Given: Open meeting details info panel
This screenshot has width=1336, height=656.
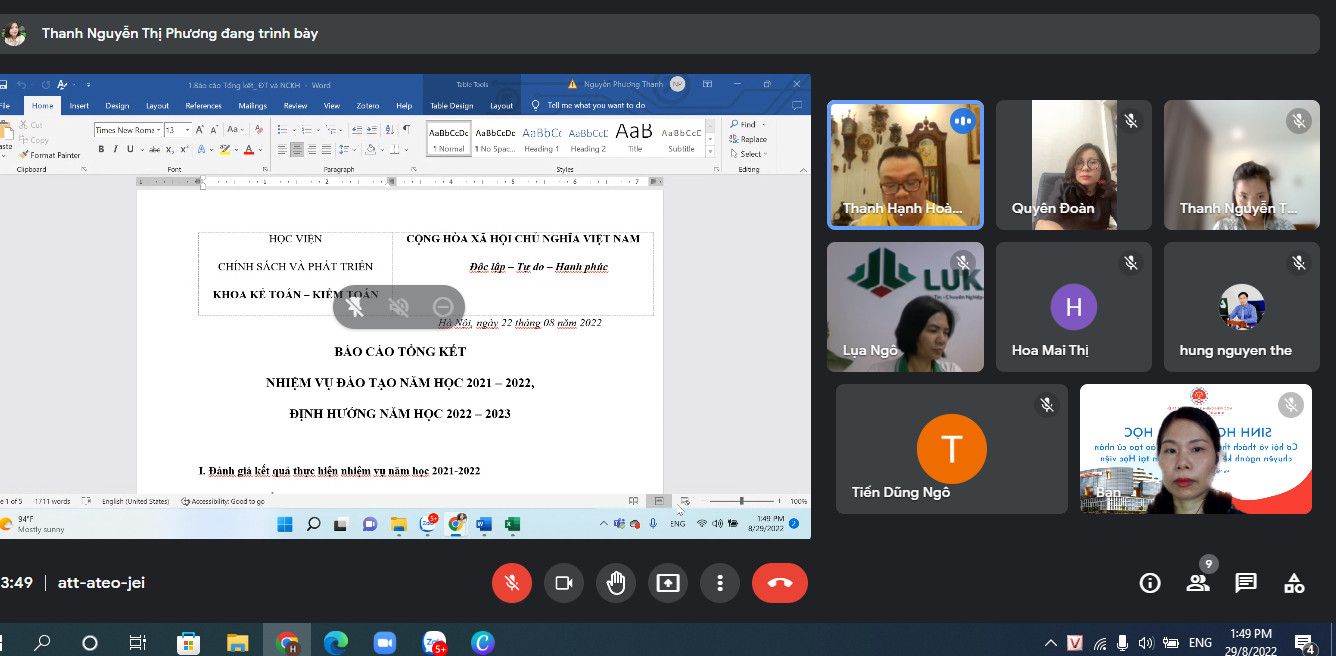Looking at the screenshot, I should 1150,583.
